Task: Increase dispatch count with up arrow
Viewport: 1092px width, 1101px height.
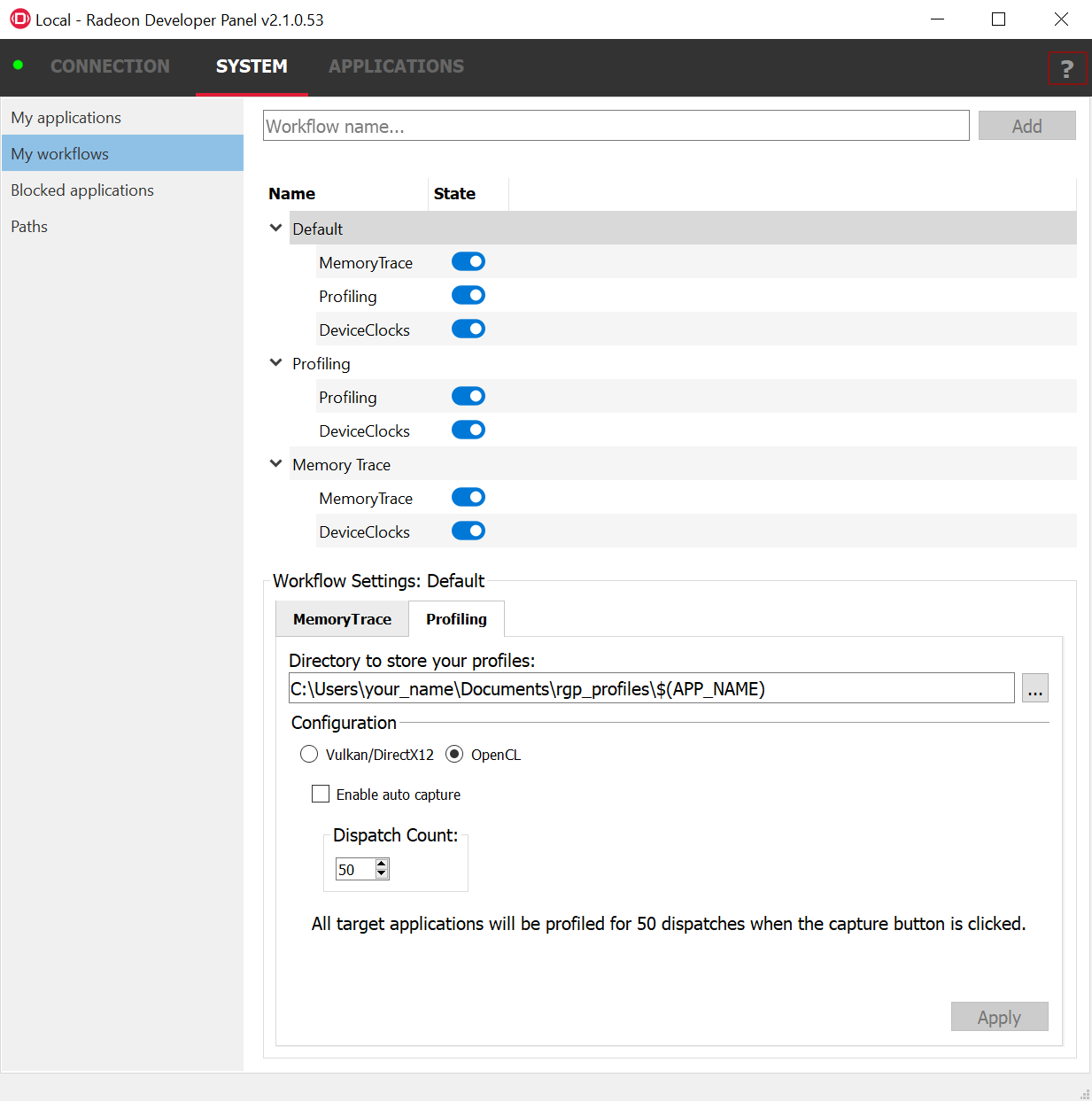Action: pyautogui.click(x=382, y=864)
